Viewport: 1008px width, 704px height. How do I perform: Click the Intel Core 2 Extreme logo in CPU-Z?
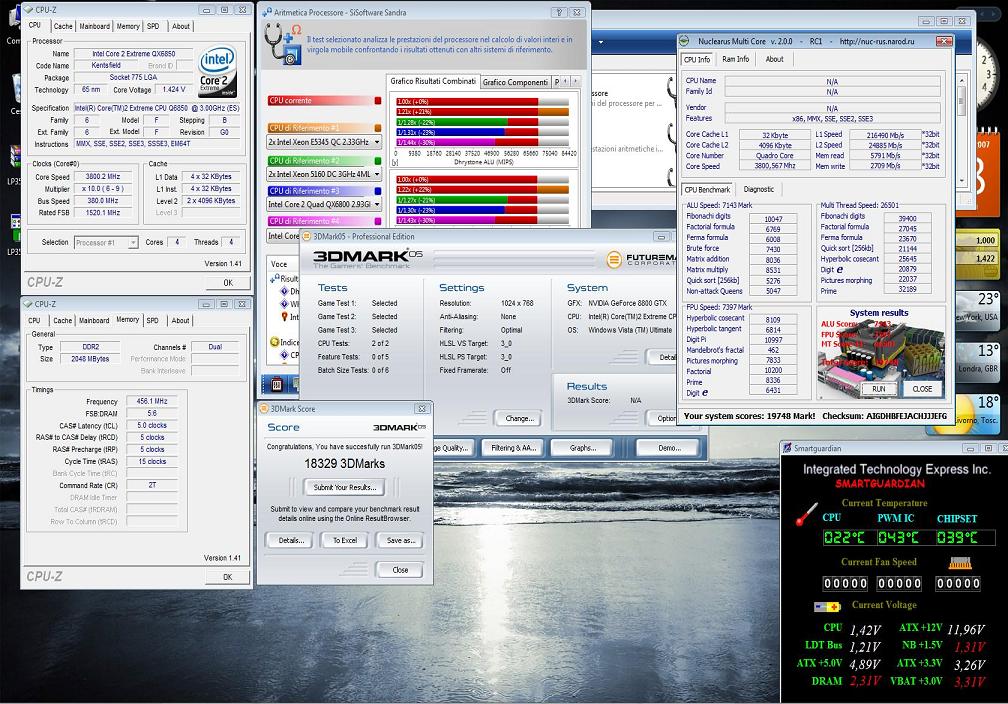(217, 71)
